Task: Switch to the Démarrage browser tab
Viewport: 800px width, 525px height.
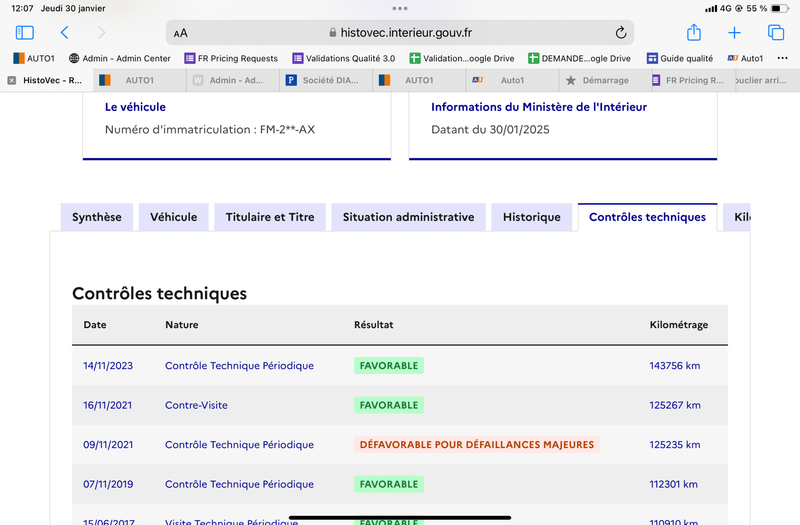Action: (606, 80)
